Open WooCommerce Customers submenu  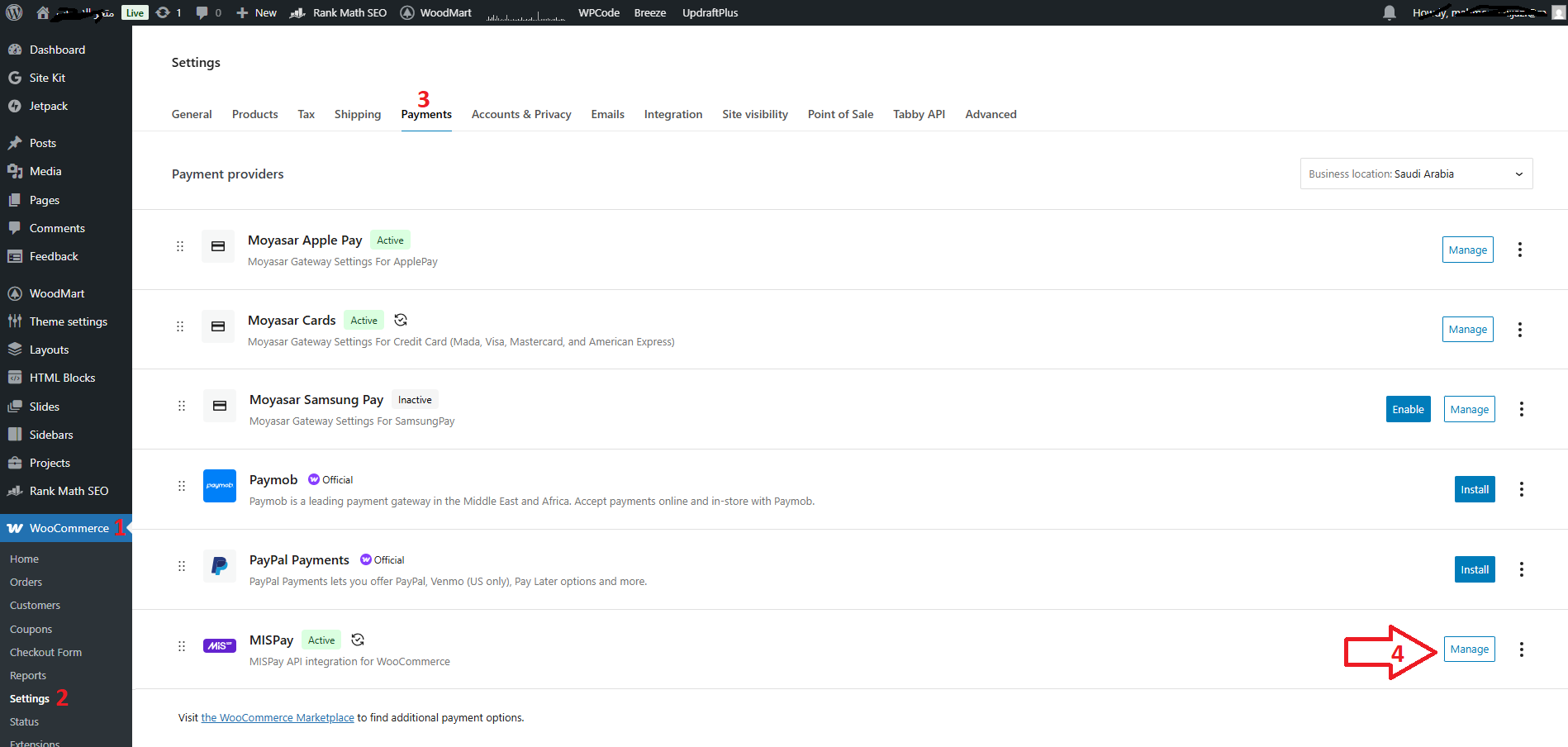pos(36,606)
